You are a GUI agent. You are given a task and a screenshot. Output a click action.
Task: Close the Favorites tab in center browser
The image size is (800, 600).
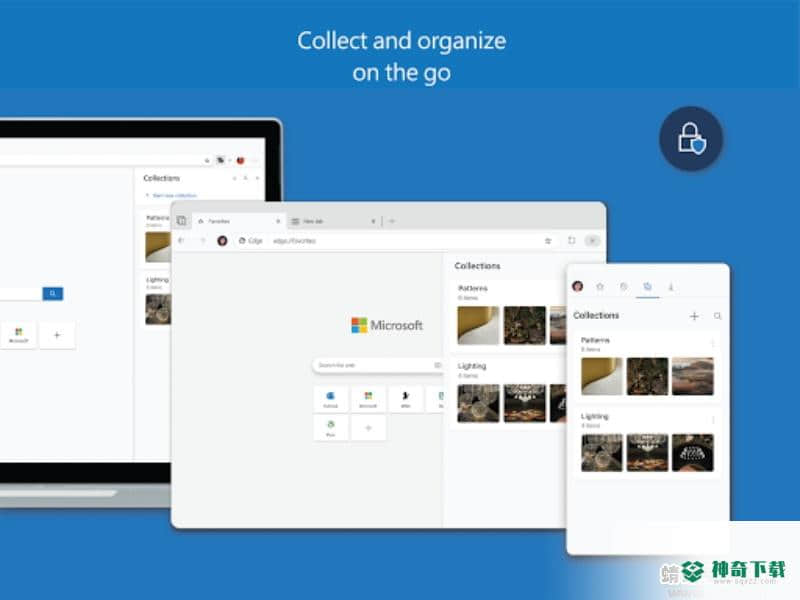(278, 221)
